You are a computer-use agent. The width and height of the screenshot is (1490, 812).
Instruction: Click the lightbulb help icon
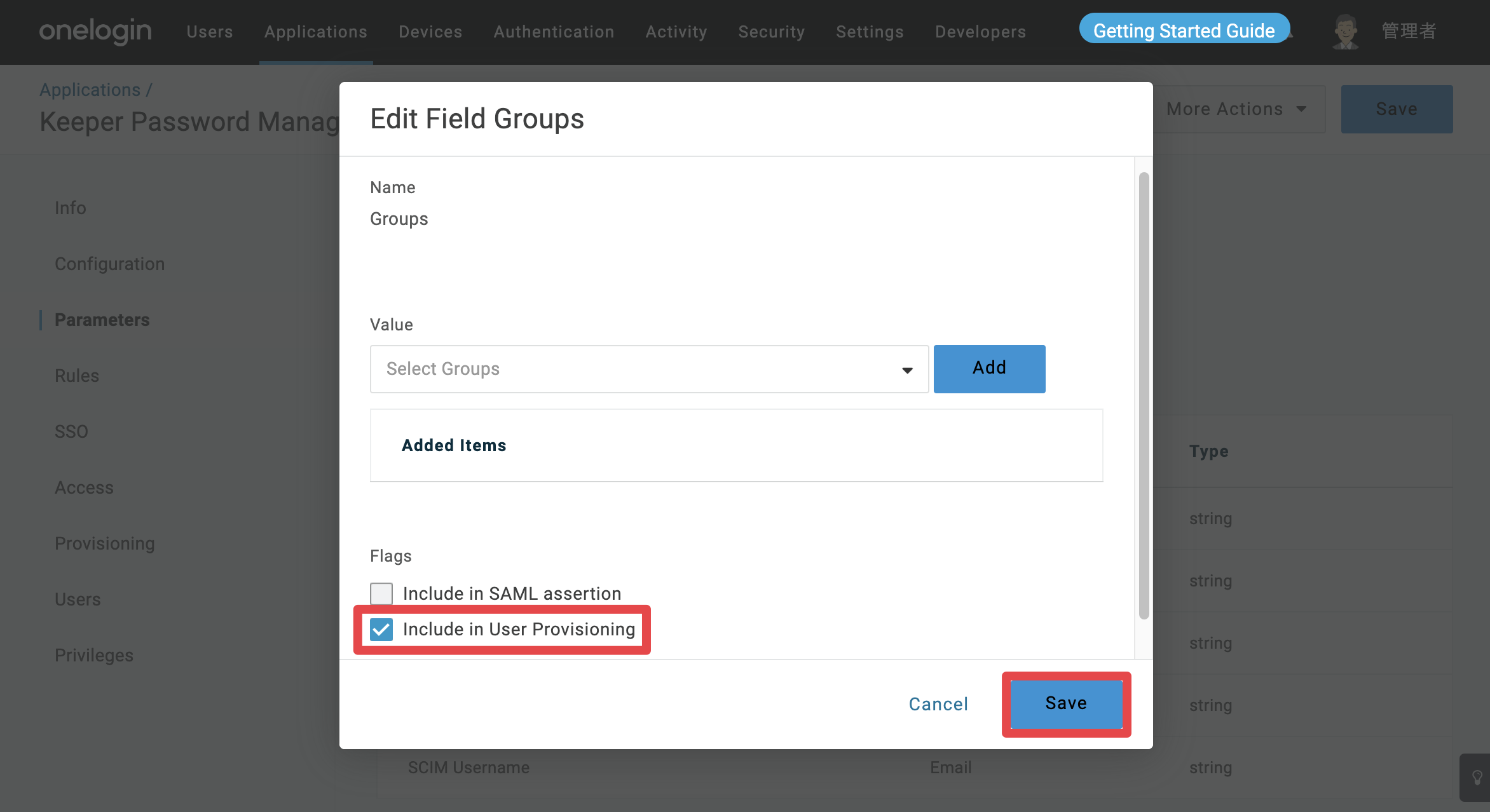(1477, 778)
